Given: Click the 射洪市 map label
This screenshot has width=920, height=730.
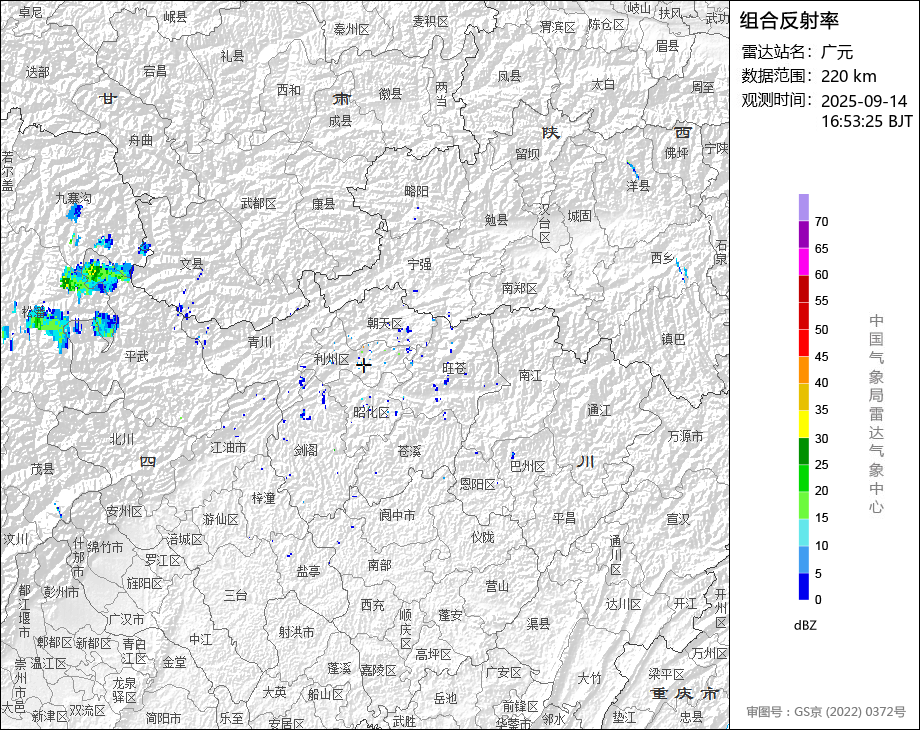Looking at the screenshot, I should (x=296, y=632).
